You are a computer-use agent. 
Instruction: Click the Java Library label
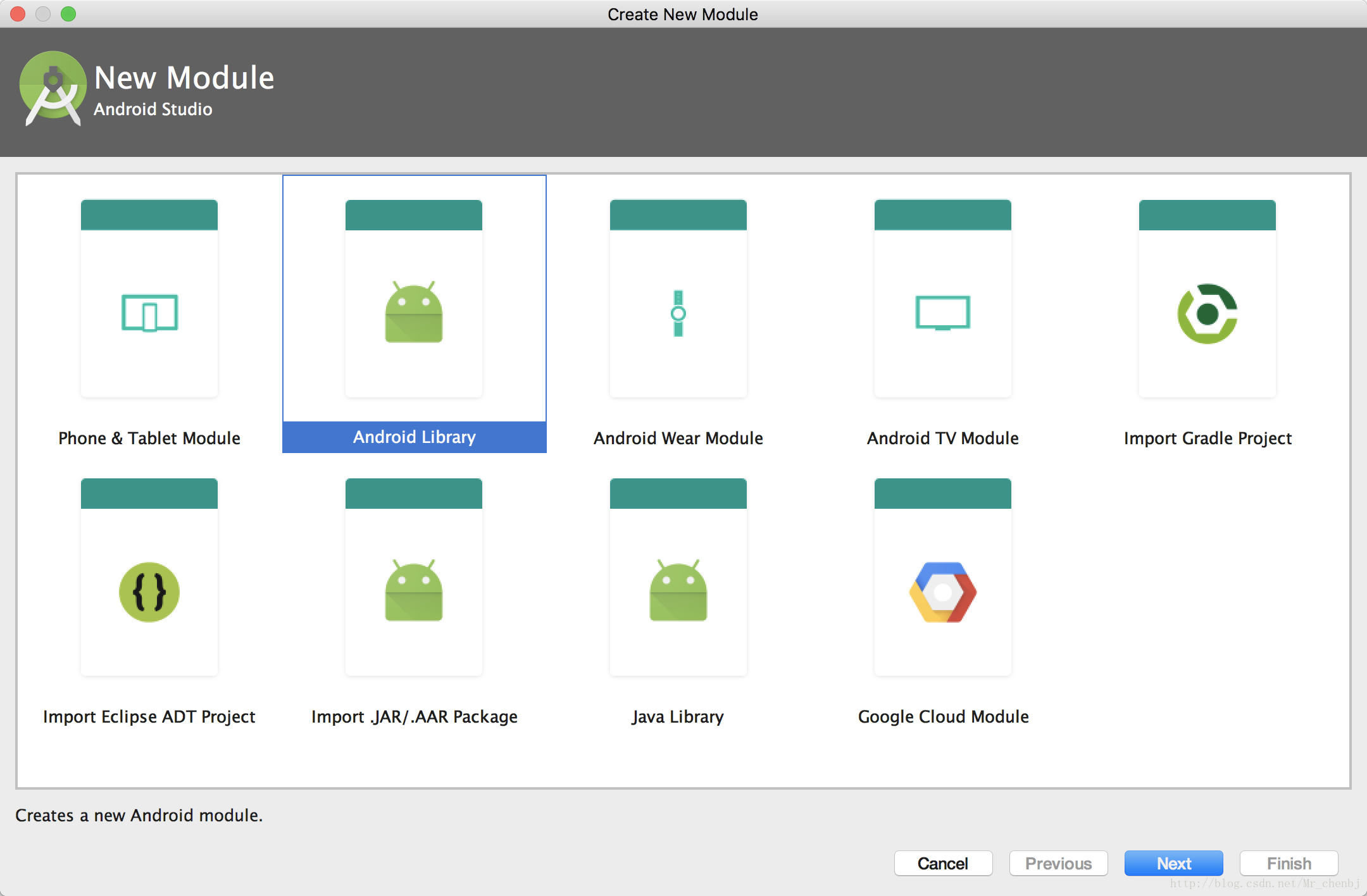(678, 716)
